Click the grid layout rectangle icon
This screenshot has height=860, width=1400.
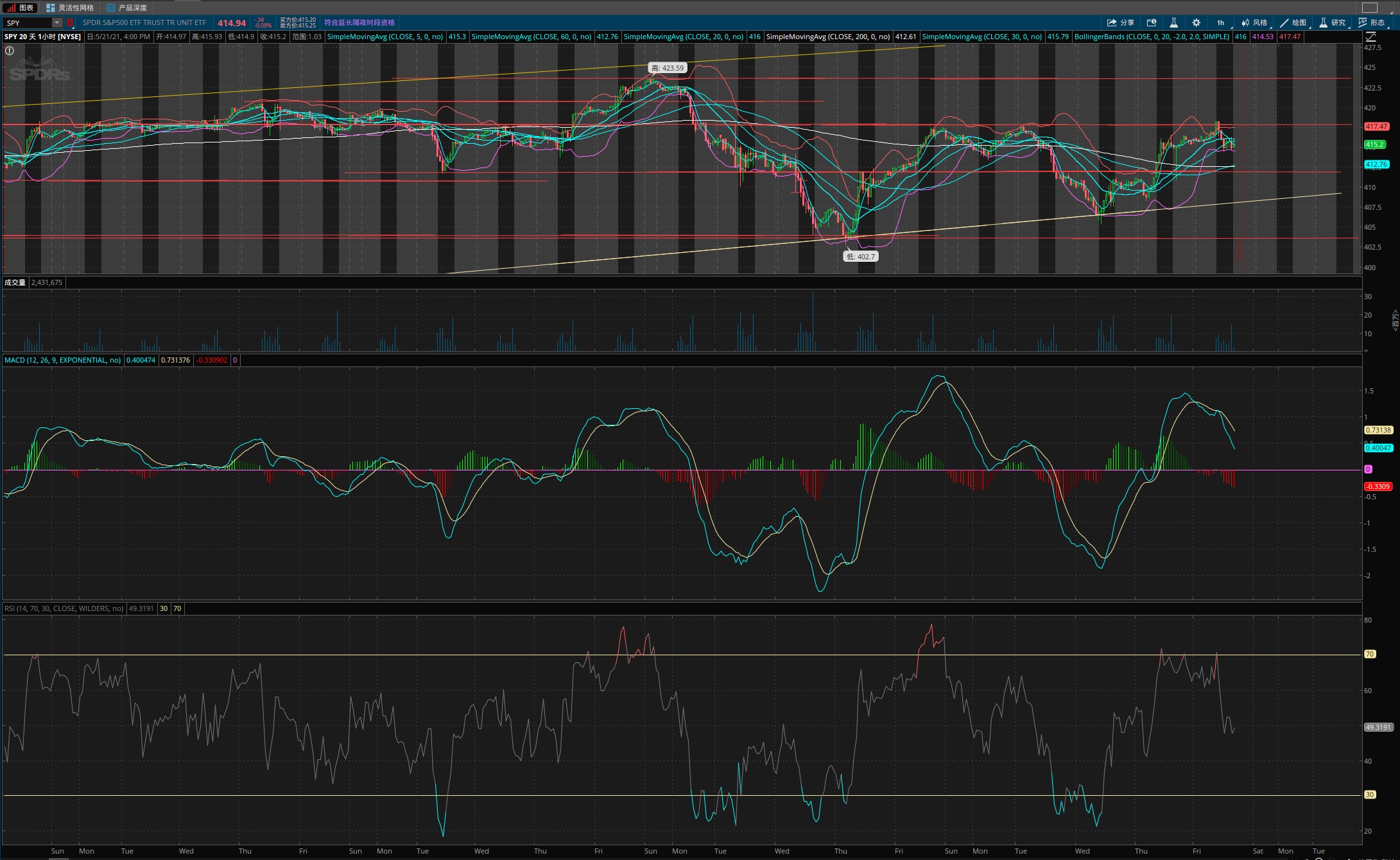tap(1370, 8)
